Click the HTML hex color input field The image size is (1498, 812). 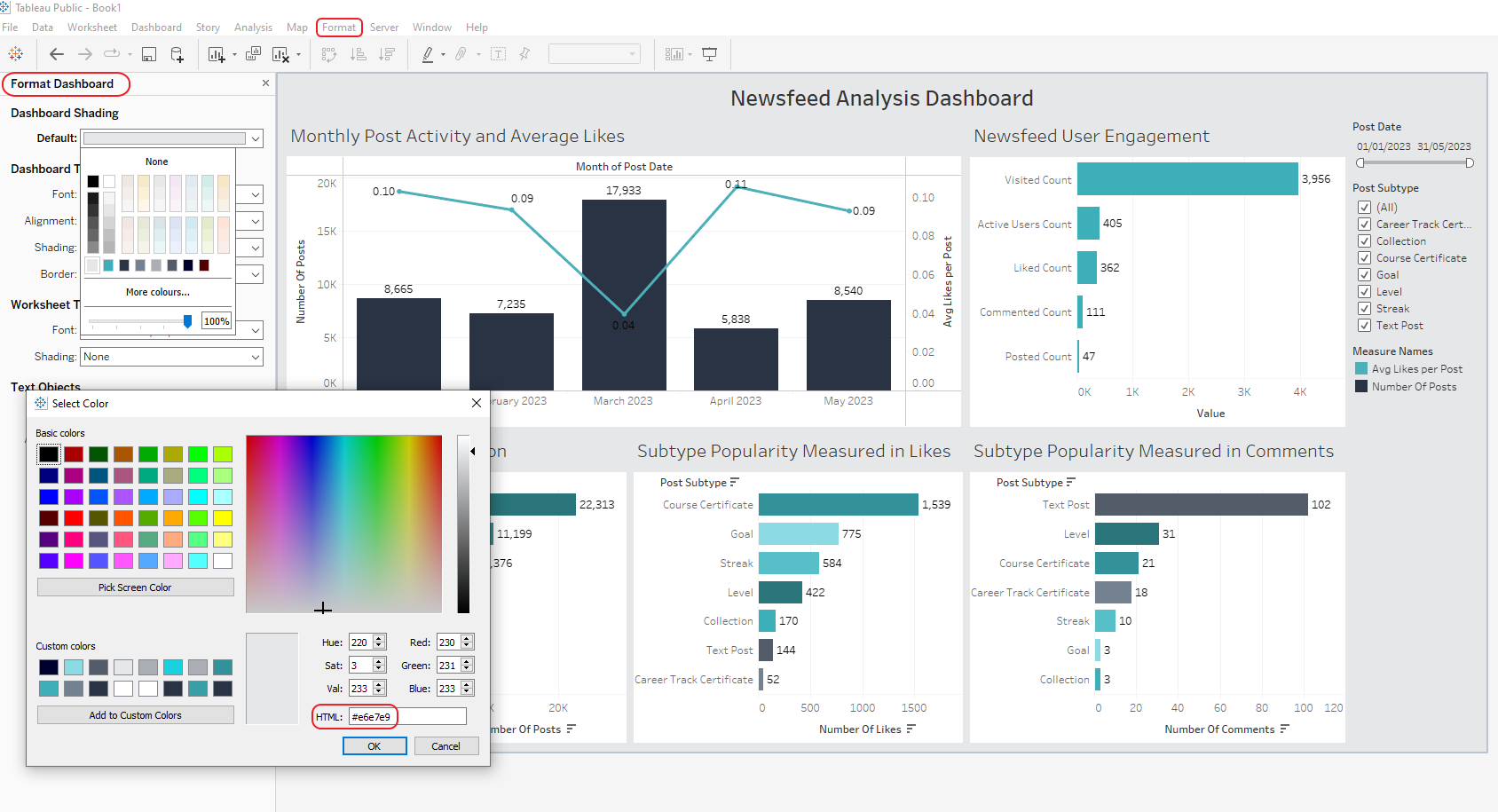point(407,717)
